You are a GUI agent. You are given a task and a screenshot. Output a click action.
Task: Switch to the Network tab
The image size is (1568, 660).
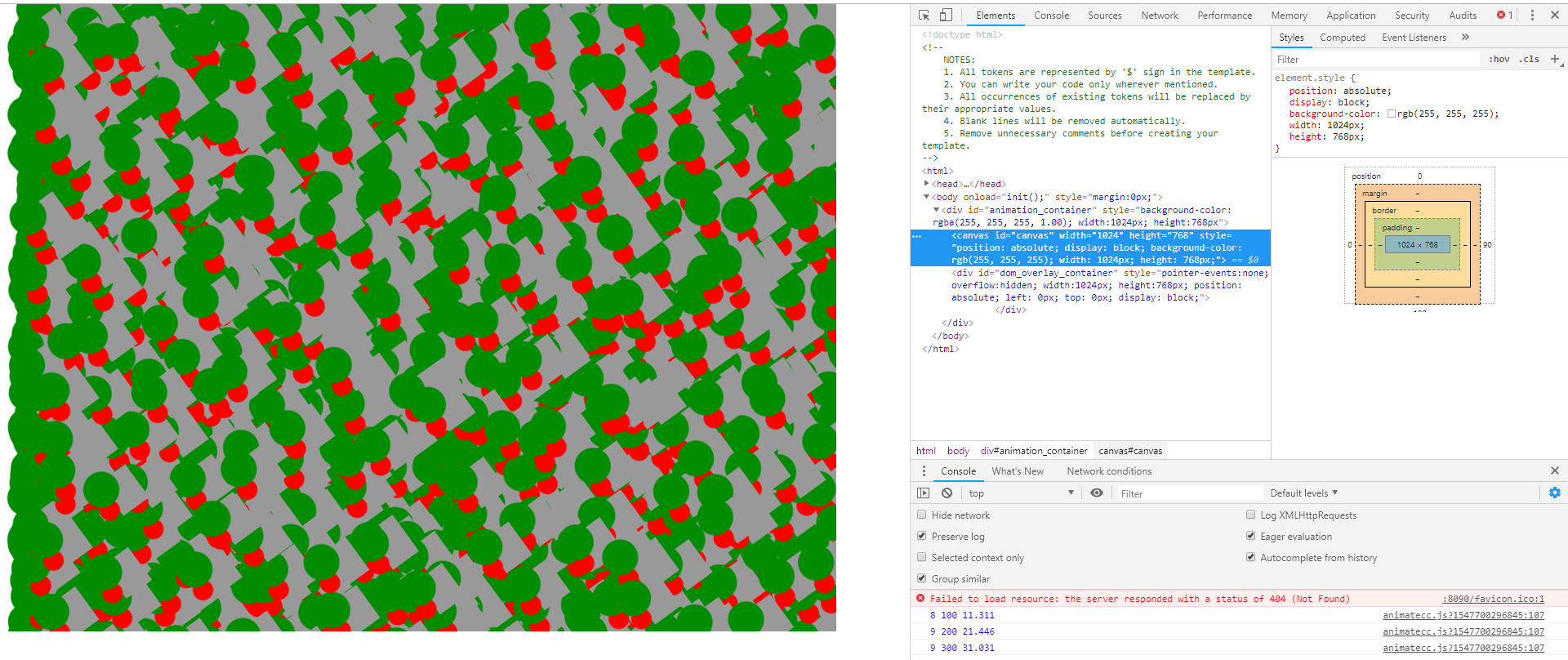point(1159,16)
